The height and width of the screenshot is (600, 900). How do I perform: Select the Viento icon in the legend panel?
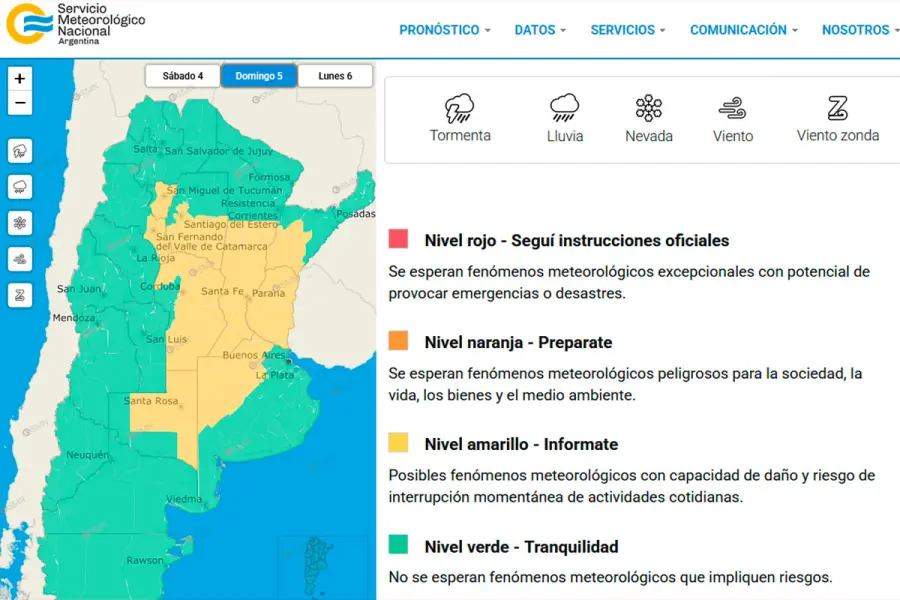click(x=732, y=108)
